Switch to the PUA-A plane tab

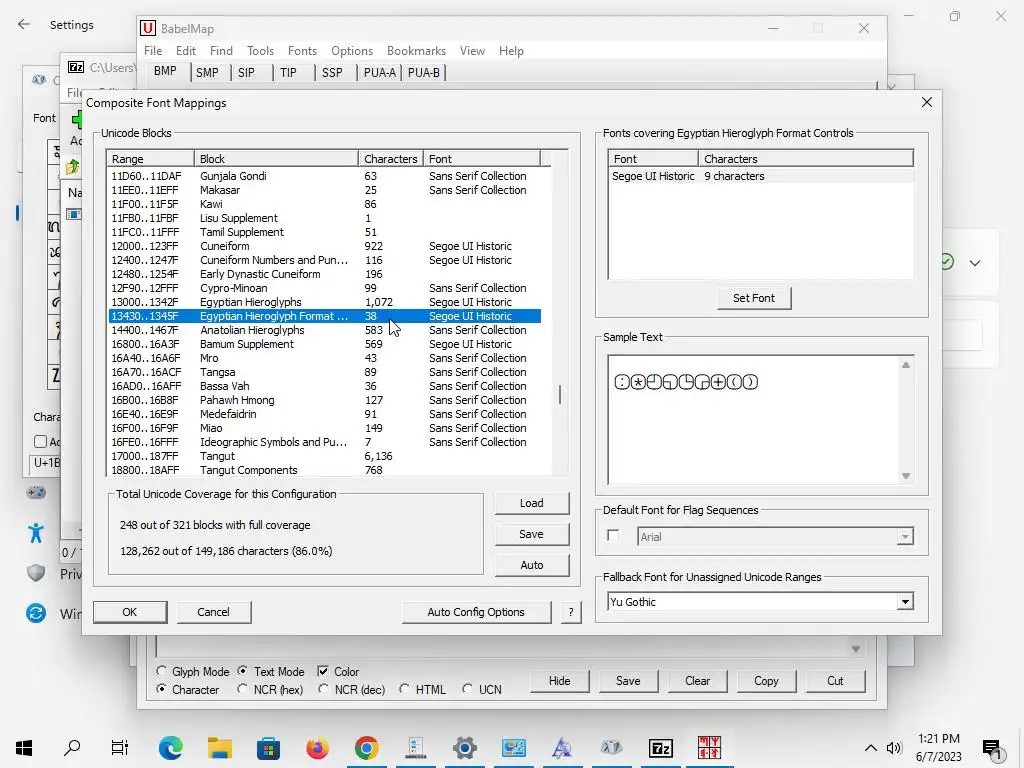[379, 72]
